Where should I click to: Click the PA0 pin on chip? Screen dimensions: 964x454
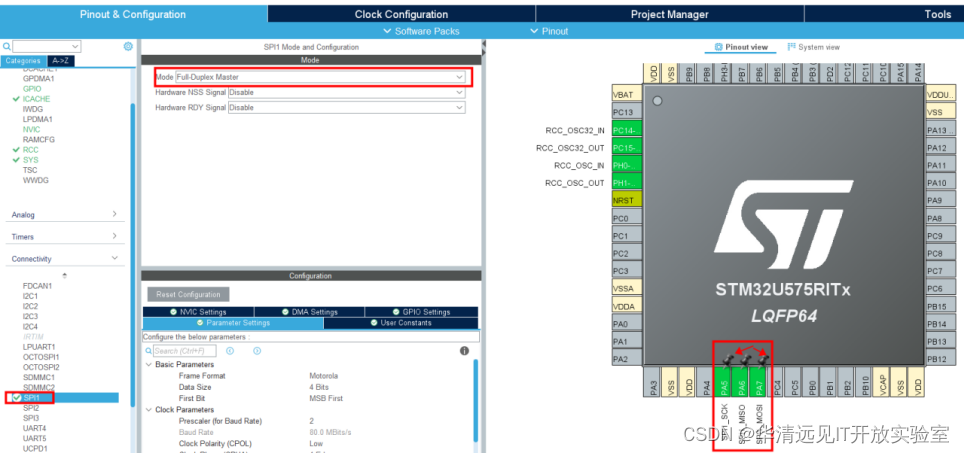tap(627, 324)
